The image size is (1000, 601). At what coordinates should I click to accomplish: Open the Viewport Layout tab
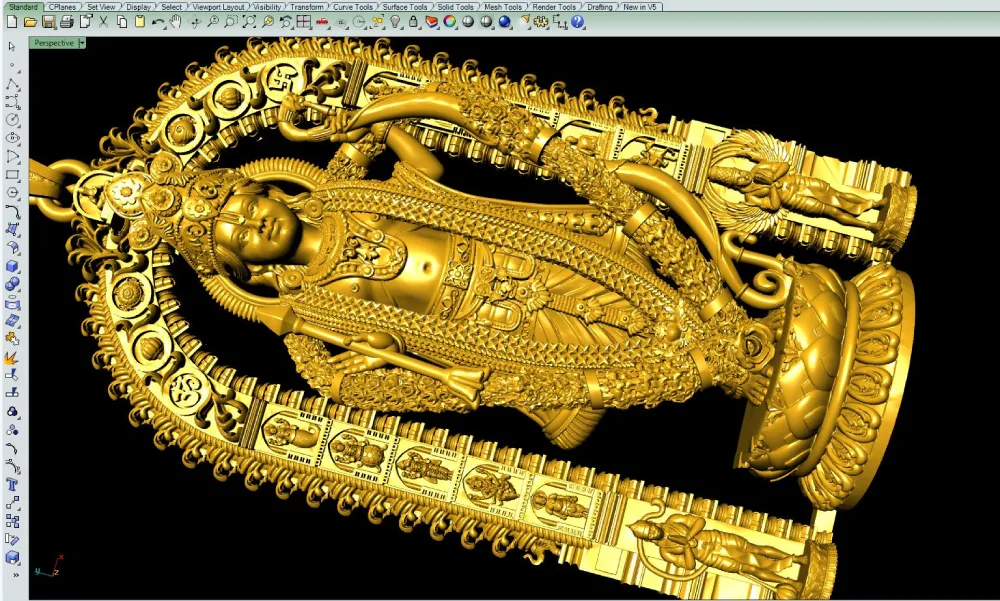click(x=219, y=7)
